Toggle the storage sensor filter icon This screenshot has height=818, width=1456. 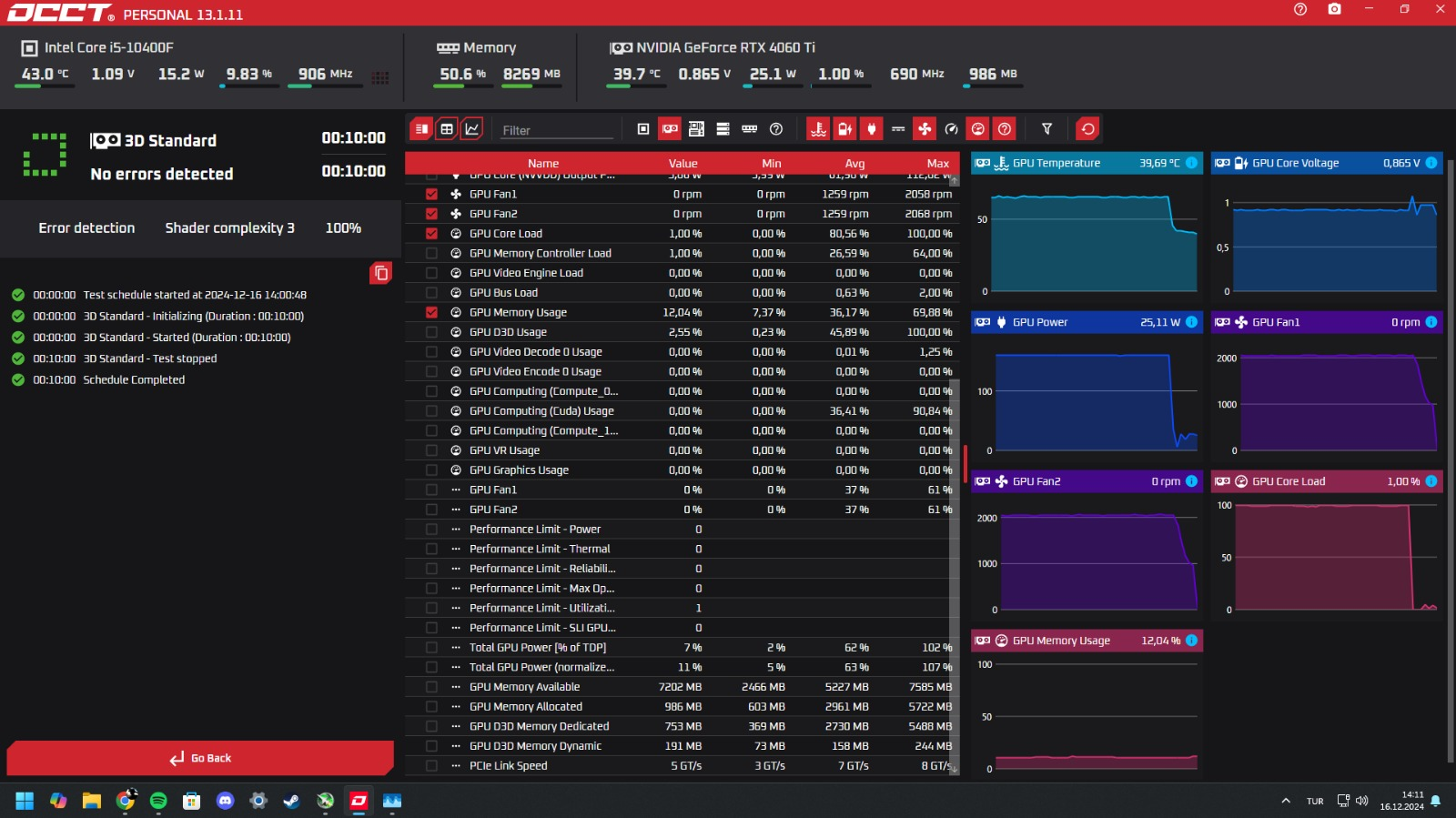tap(723, 129)
